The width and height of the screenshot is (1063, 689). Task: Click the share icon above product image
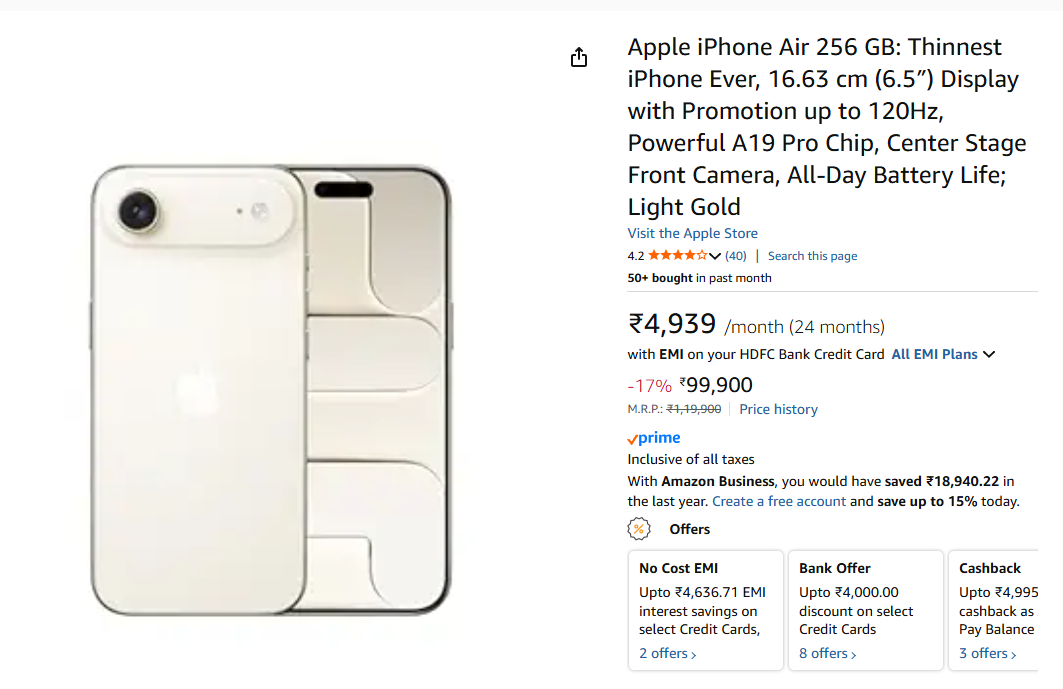coord(579,58)
